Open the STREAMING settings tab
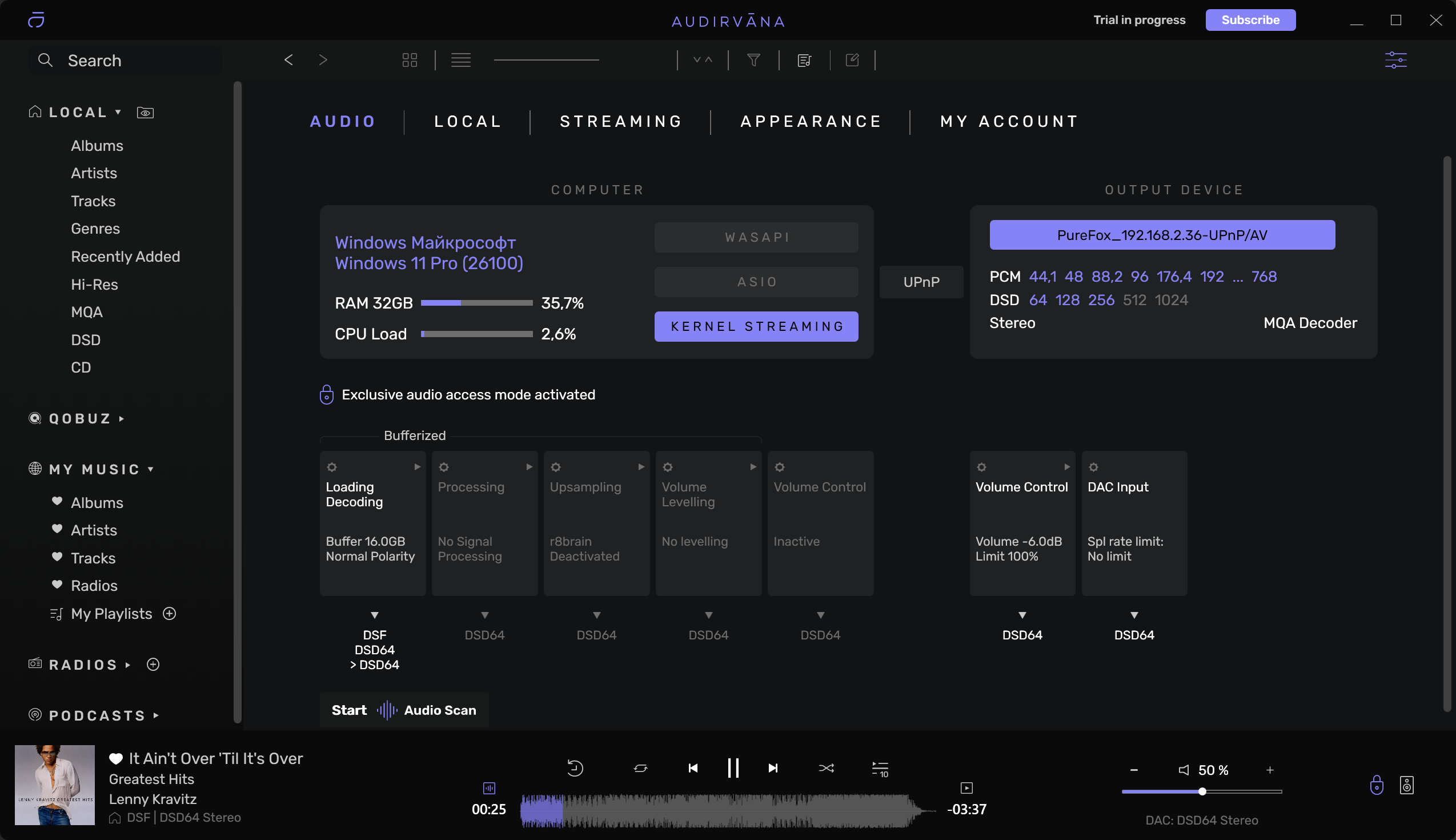The height and width of the screenshot is (840, 1456). [621, 121]
